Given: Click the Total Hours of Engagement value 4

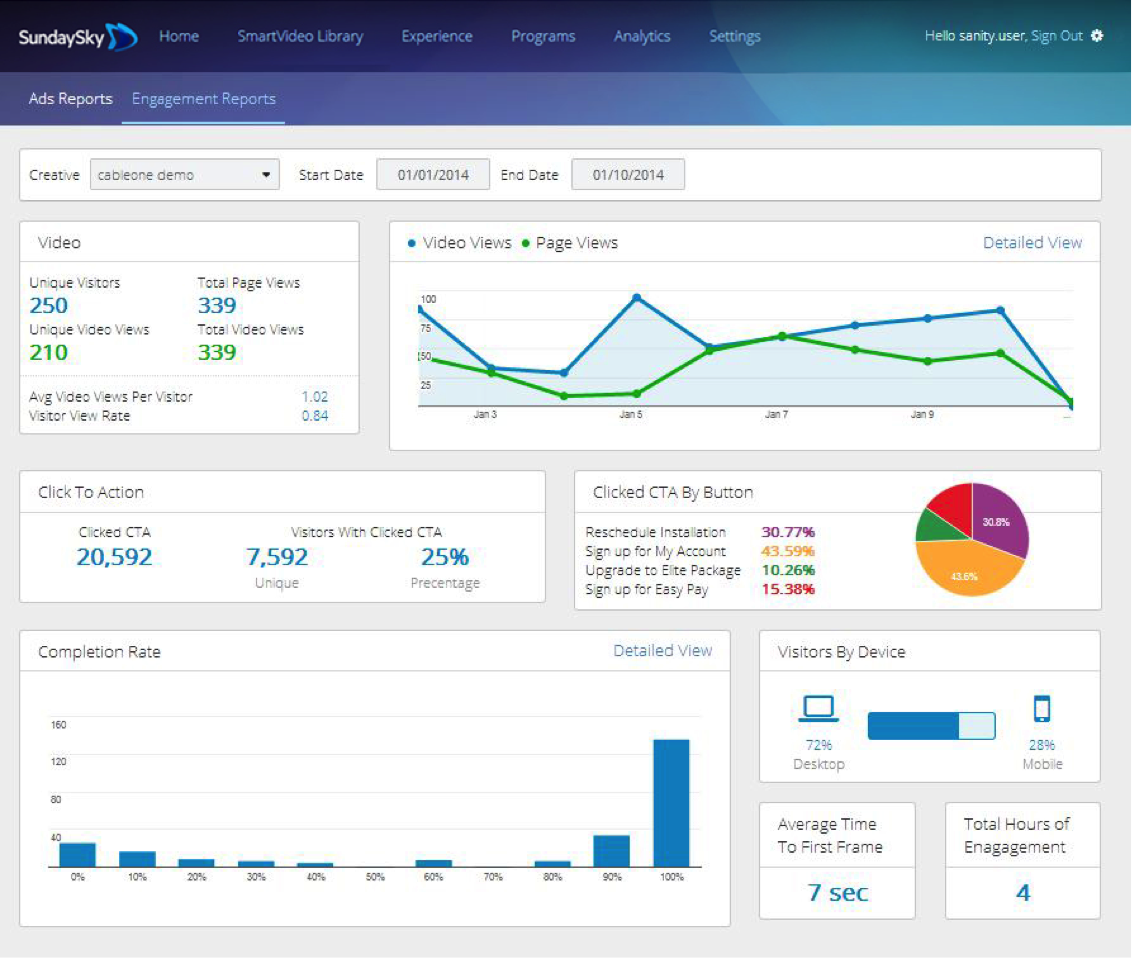Looking at the screenshot, I should [x=1023, y=892].
